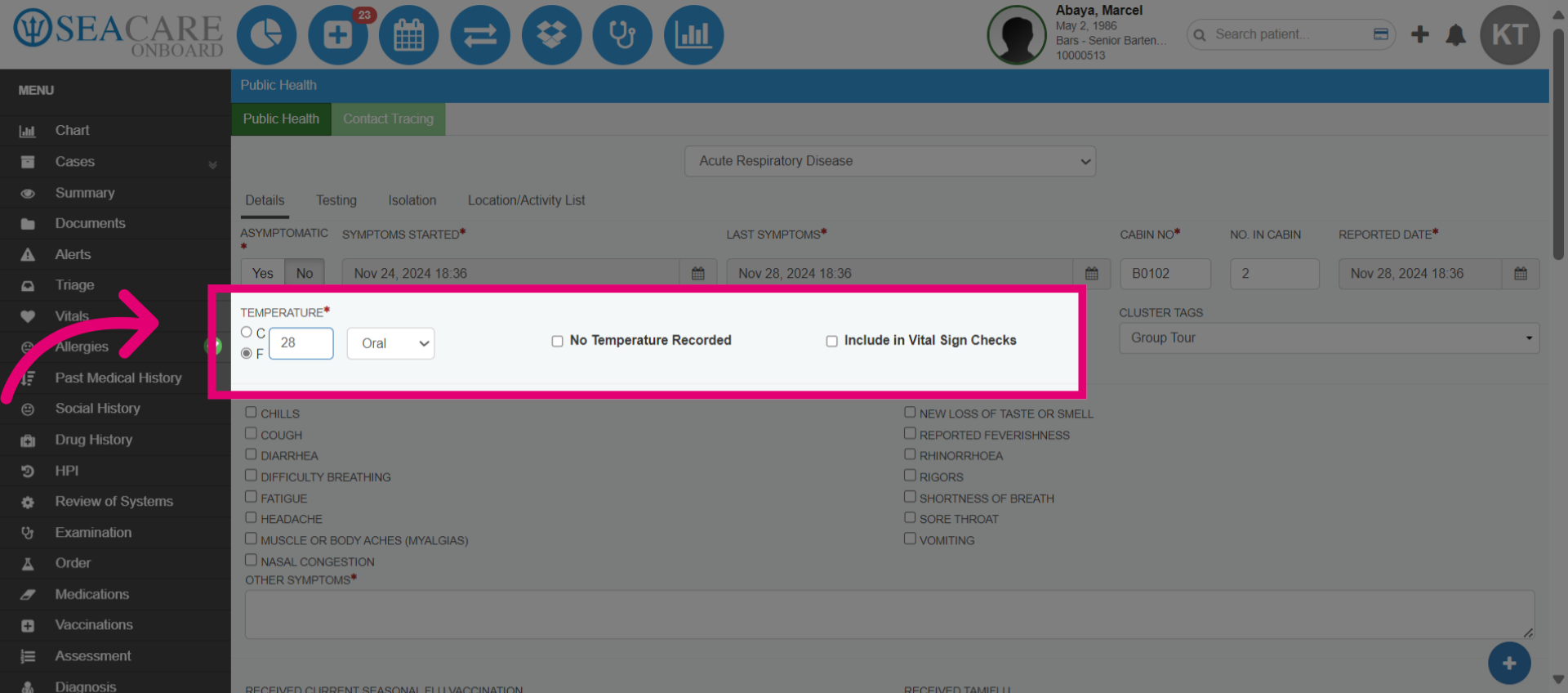
Task: Open calendar picker for Last Symptoms
Action: tap(1092, 274)
